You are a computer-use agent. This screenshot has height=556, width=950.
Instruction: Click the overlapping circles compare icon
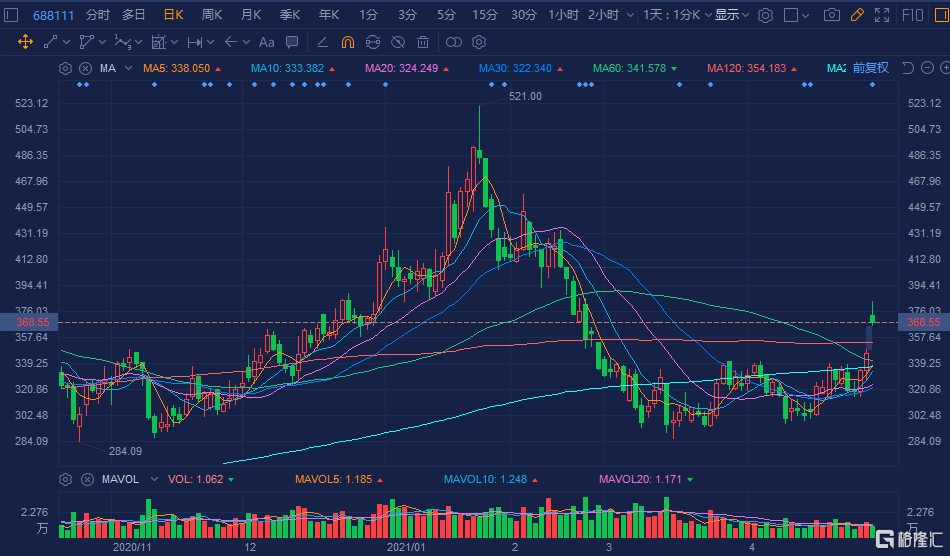coord(453,42)
